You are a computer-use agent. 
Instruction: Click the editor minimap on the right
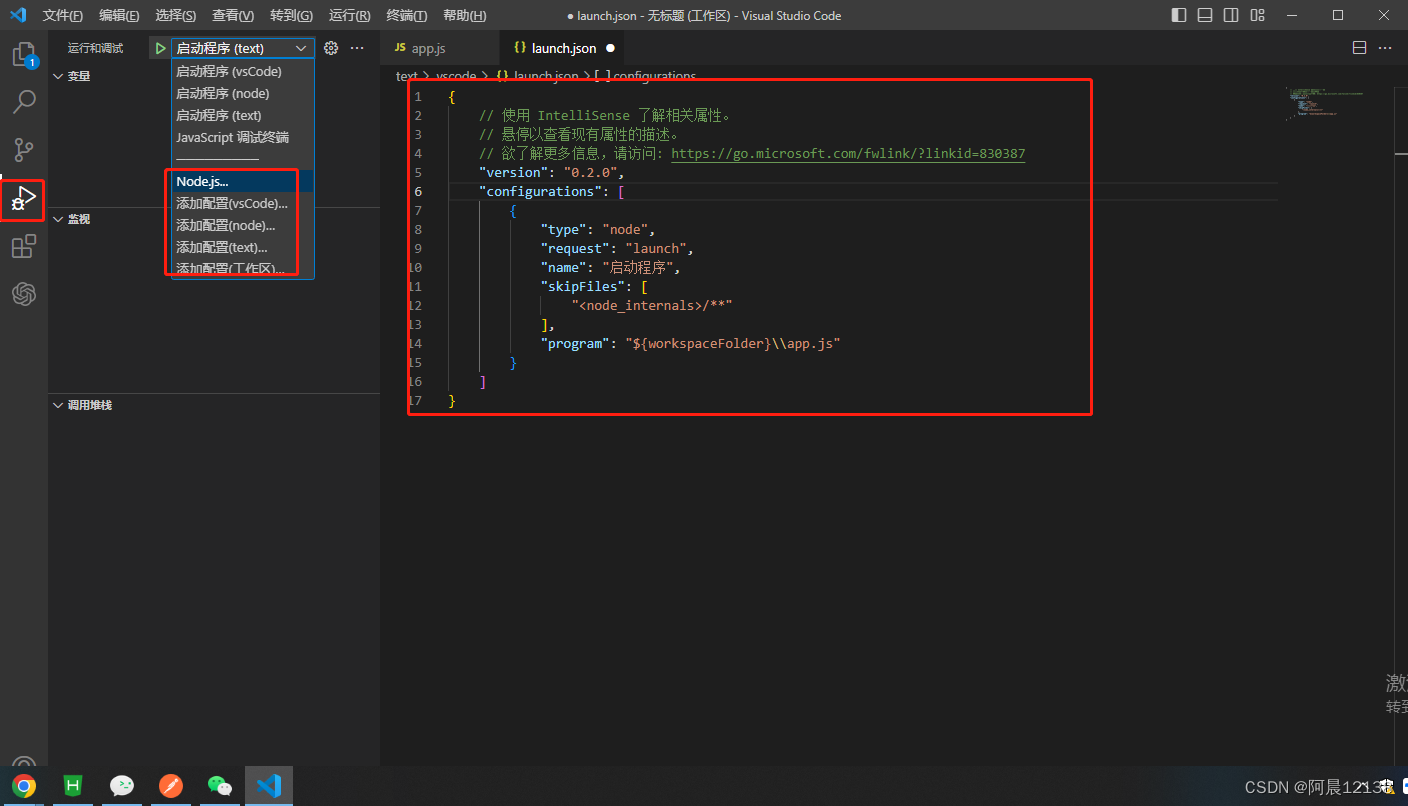(1325, 103)
